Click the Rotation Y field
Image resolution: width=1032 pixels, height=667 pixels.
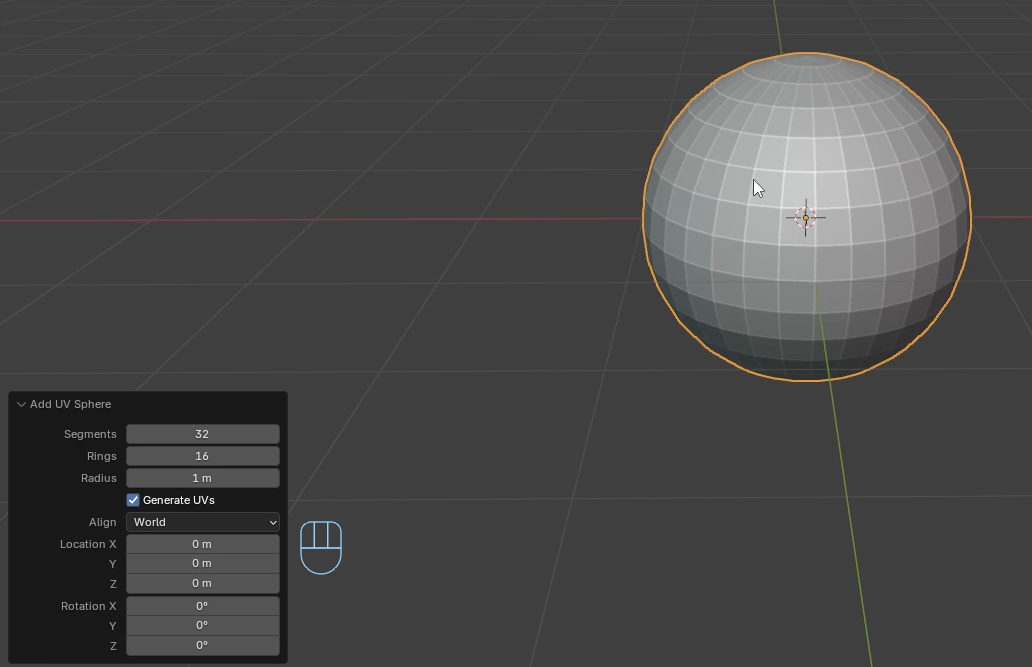tap(203, 626)
